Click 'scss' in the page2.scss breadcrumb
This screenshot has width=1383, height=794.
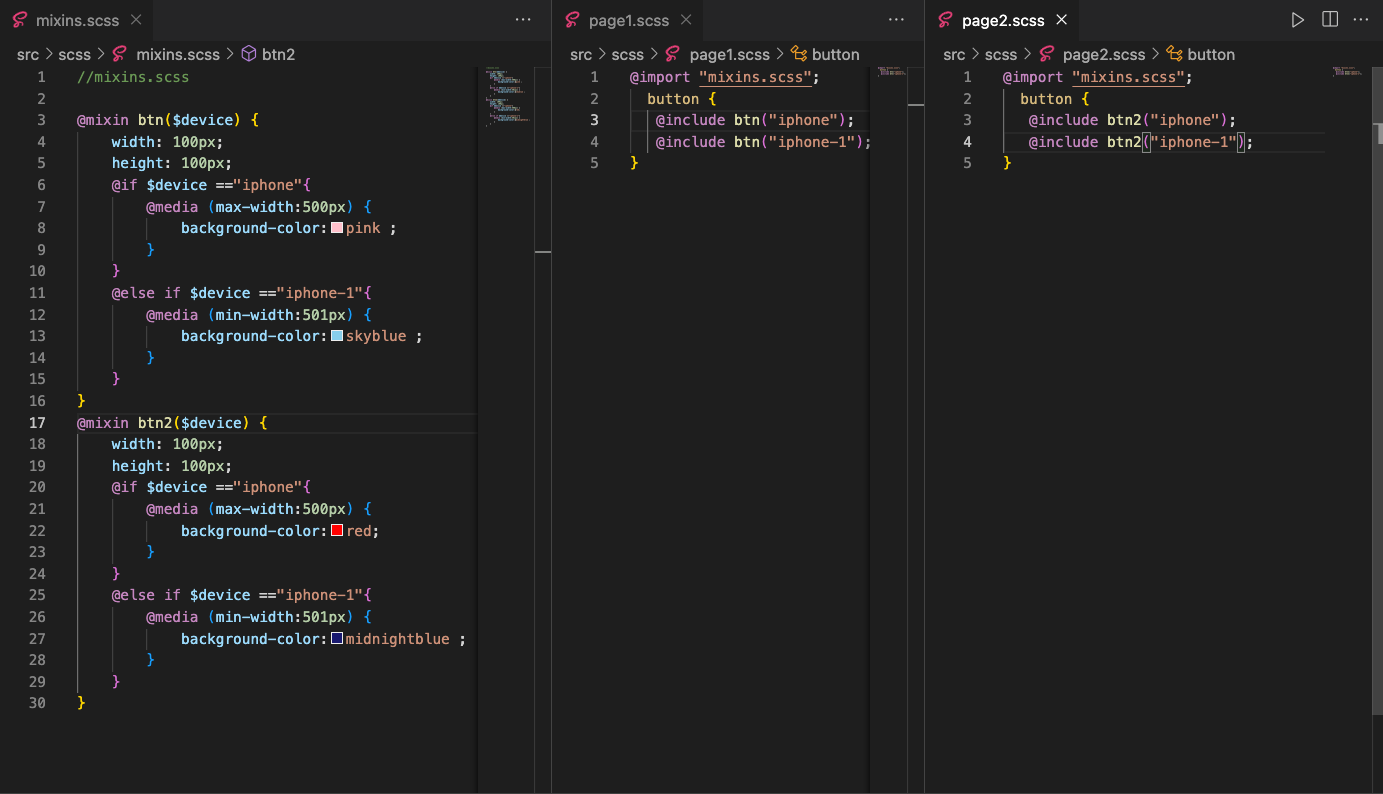[1001, 55]
